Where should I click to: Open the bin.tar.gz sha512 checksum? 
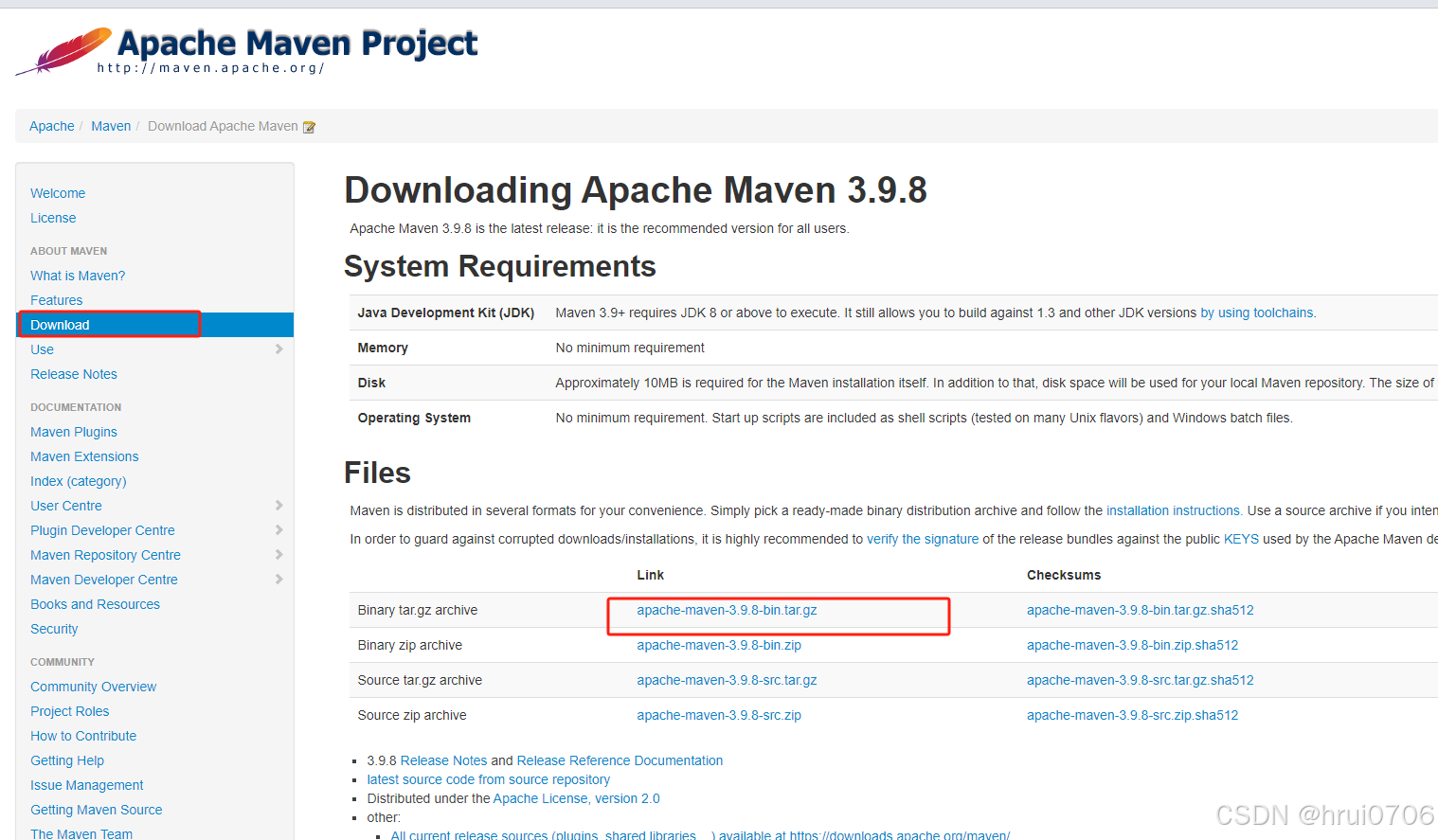(x=1140, y=610)
